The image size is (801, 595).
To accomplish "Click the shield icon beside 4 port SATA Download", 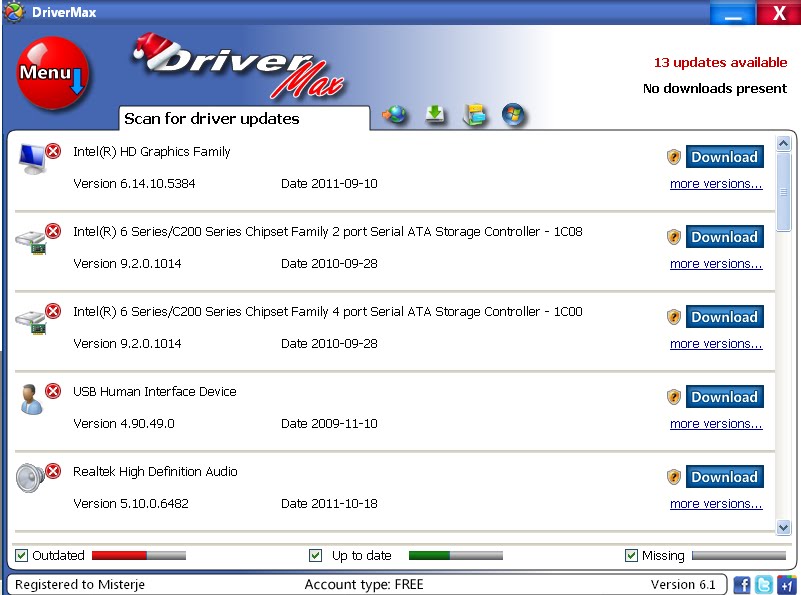I will (x=674, y=317).
